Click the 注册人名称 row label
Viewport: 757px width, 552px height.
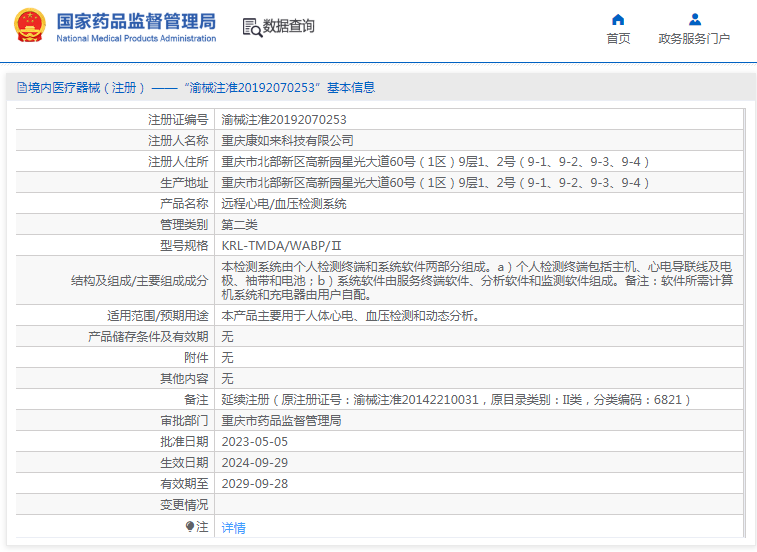pyautogui.click(x=178, y=141)
